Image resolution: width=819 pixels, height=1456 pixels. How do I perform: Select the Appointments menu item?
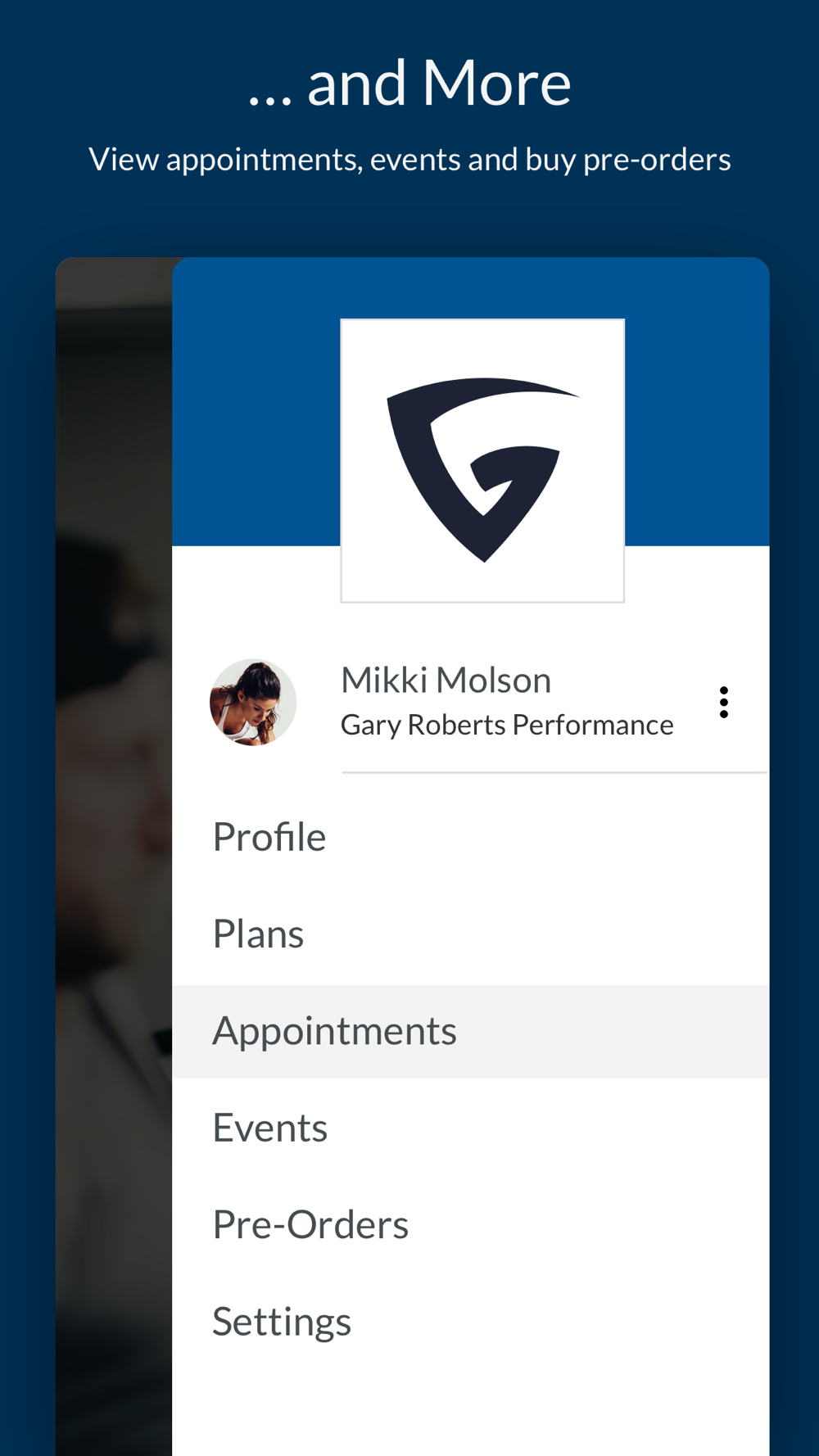pyautogui.click(x=470, y=1031)
